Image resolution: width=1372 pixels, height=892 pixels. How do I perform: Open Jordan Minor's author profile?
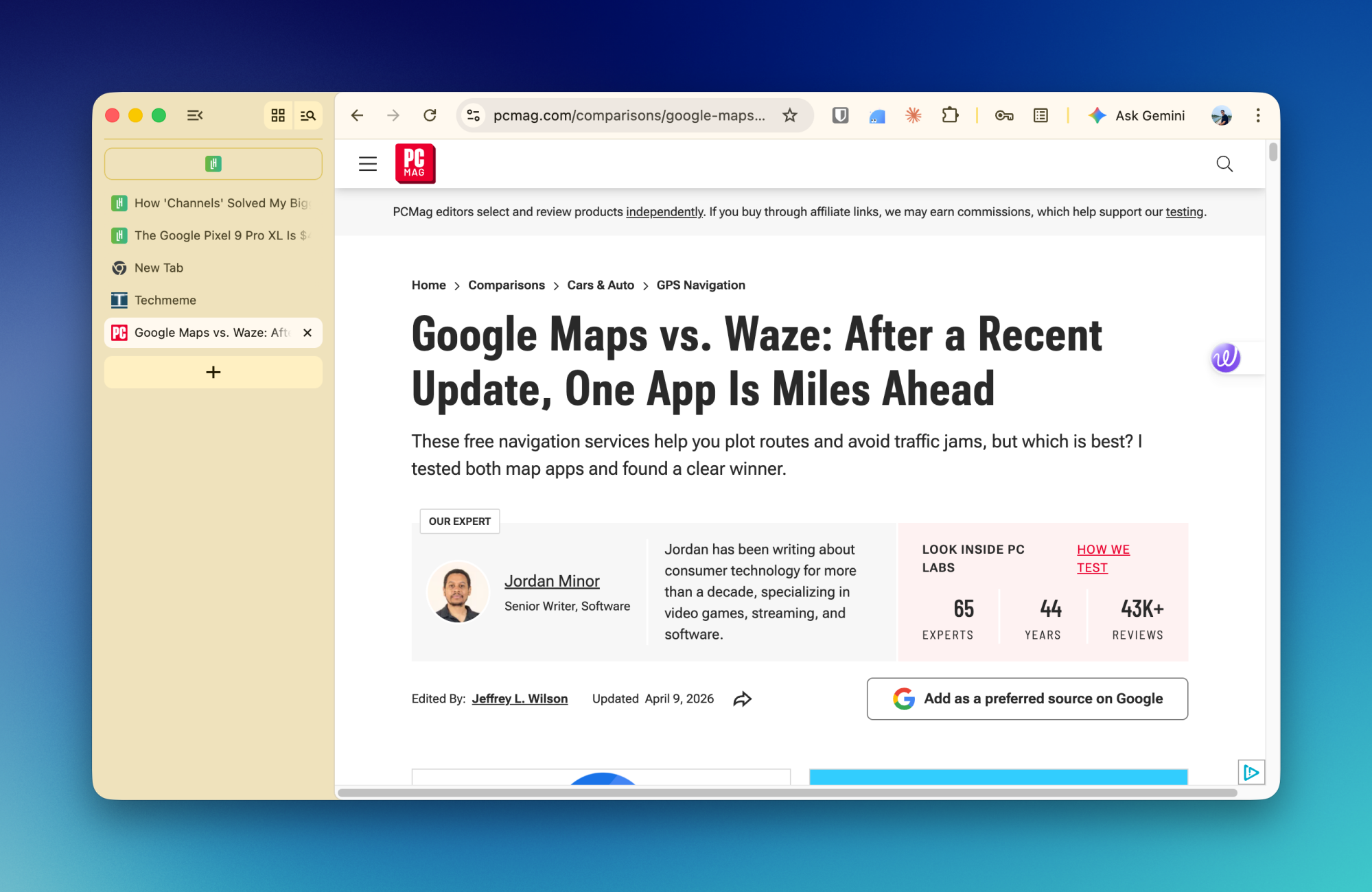click(552, 580)
